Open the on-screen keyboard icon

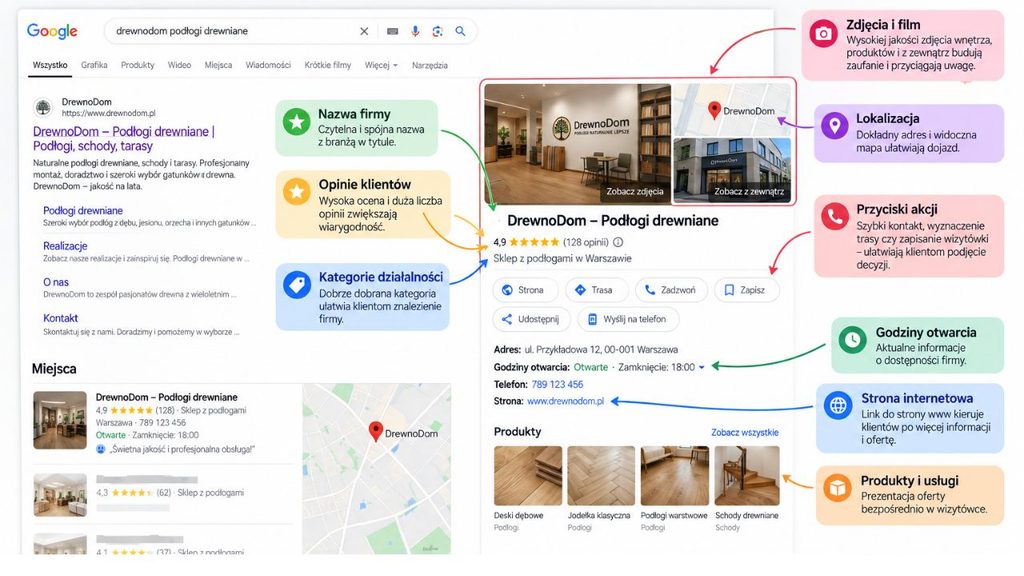[392, 31]
